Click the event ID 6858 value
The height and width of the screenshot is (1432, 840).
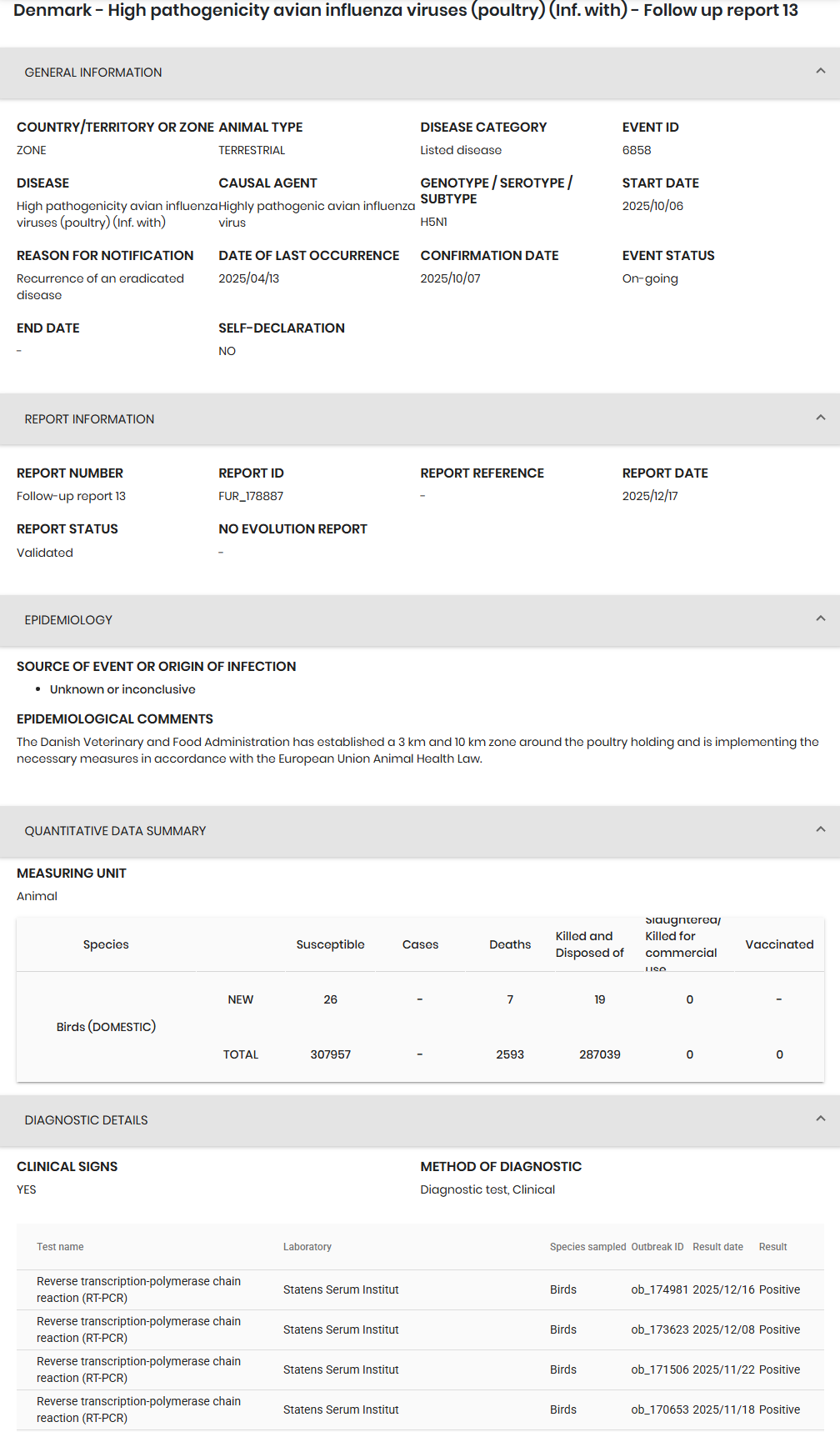coord(637,150)
